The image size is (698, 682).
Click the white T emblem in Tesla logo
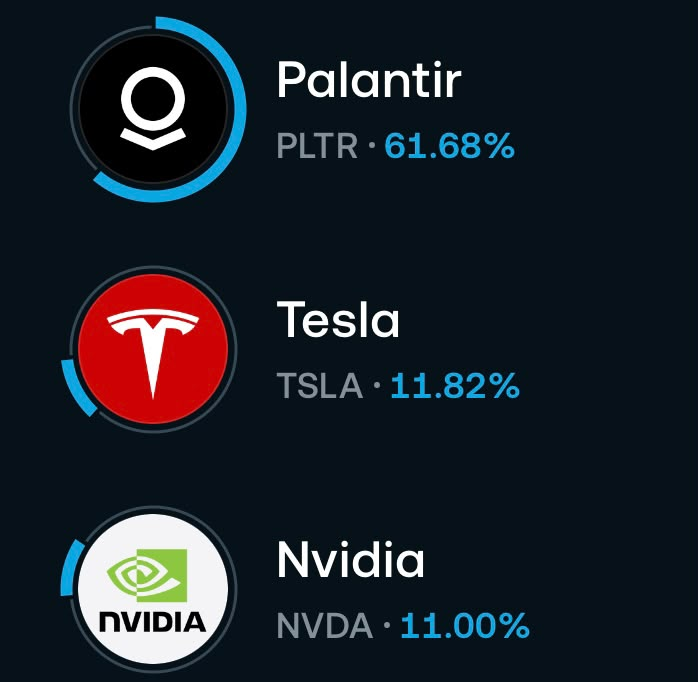pyautogui.click(x=153, y=353)
